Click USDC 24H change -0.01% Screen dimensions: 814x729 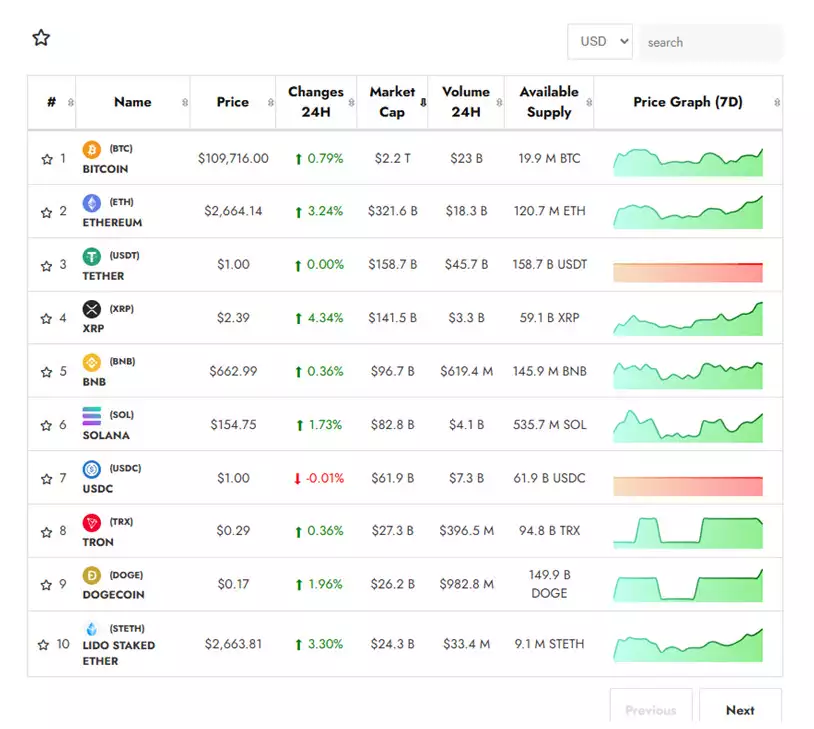coord(319,478)
